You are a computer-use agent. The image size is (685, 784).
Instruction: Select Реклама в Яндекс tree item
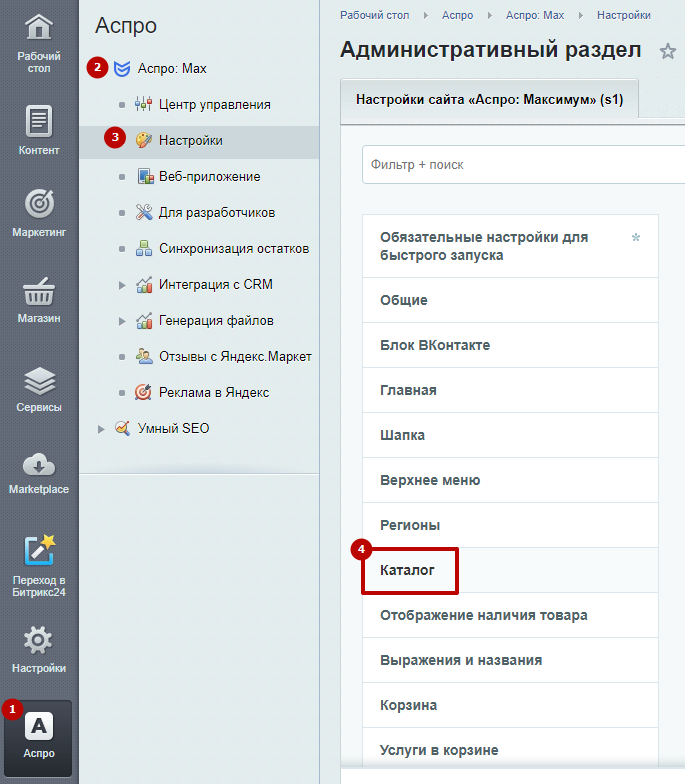click(x=214, y=392)
